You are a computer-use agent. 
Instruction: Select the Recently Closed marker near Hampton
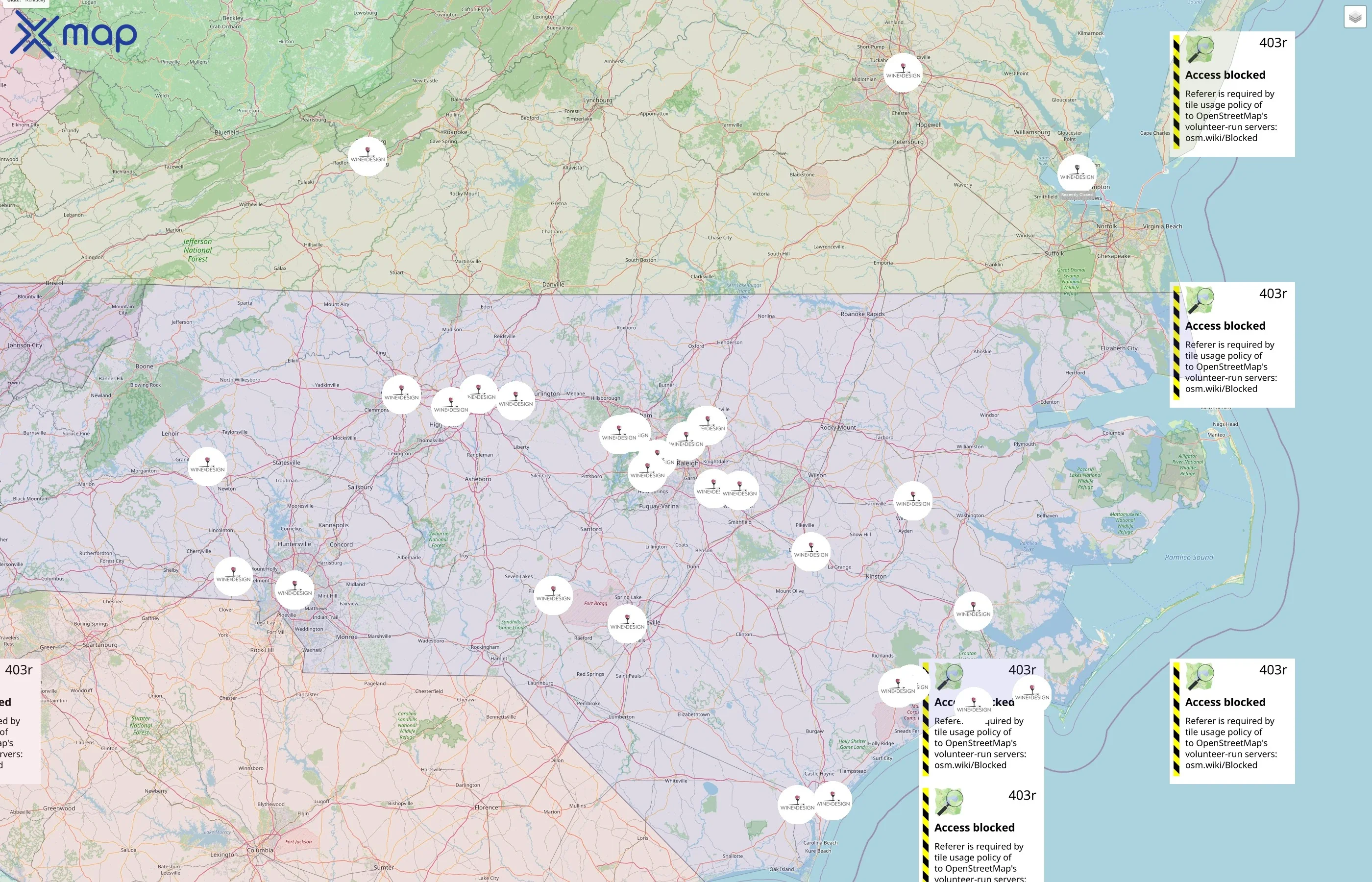click(1077, 174)
